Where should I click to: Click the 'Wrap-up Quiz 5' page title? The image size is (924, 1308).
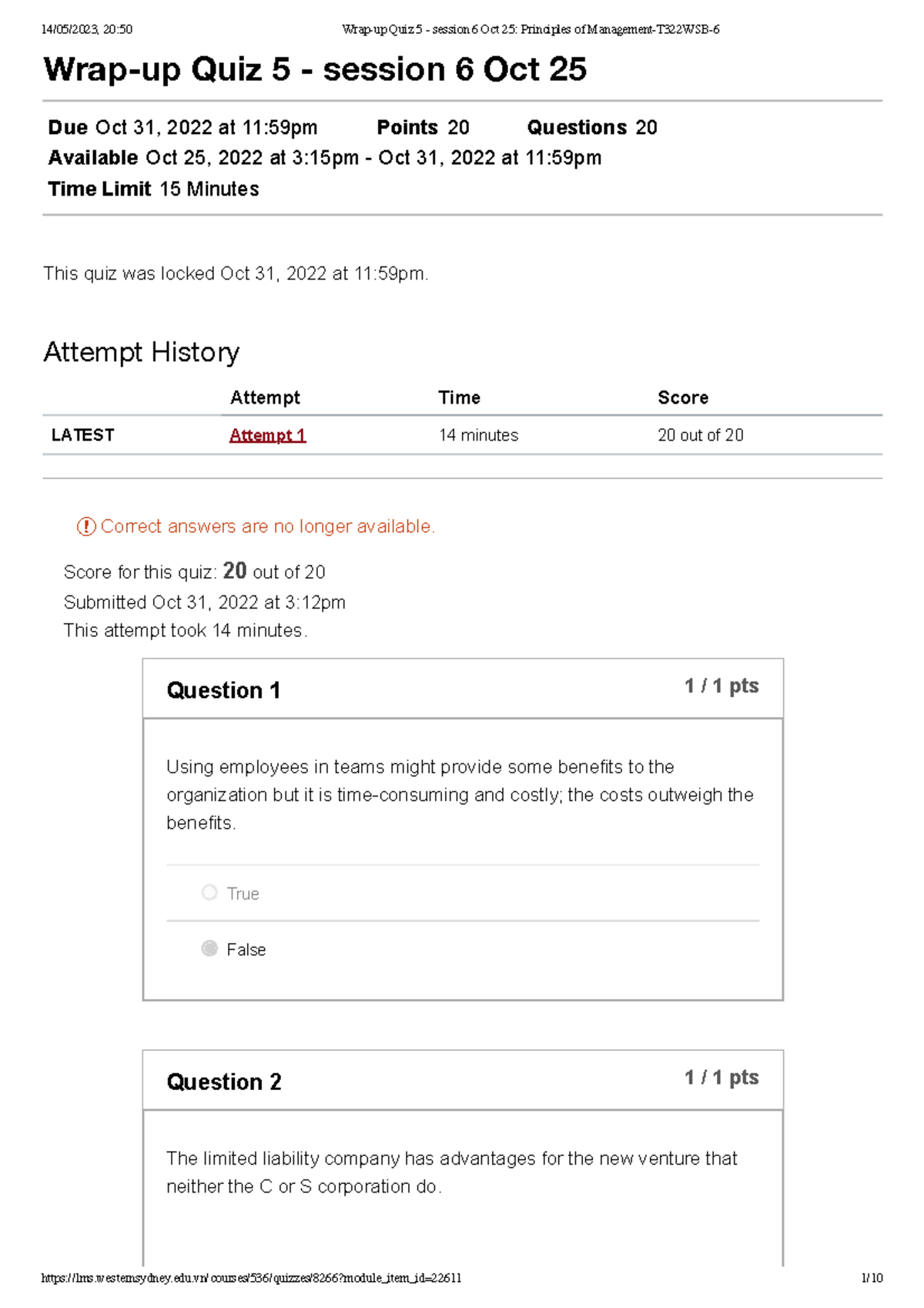[x=315, y=69]
